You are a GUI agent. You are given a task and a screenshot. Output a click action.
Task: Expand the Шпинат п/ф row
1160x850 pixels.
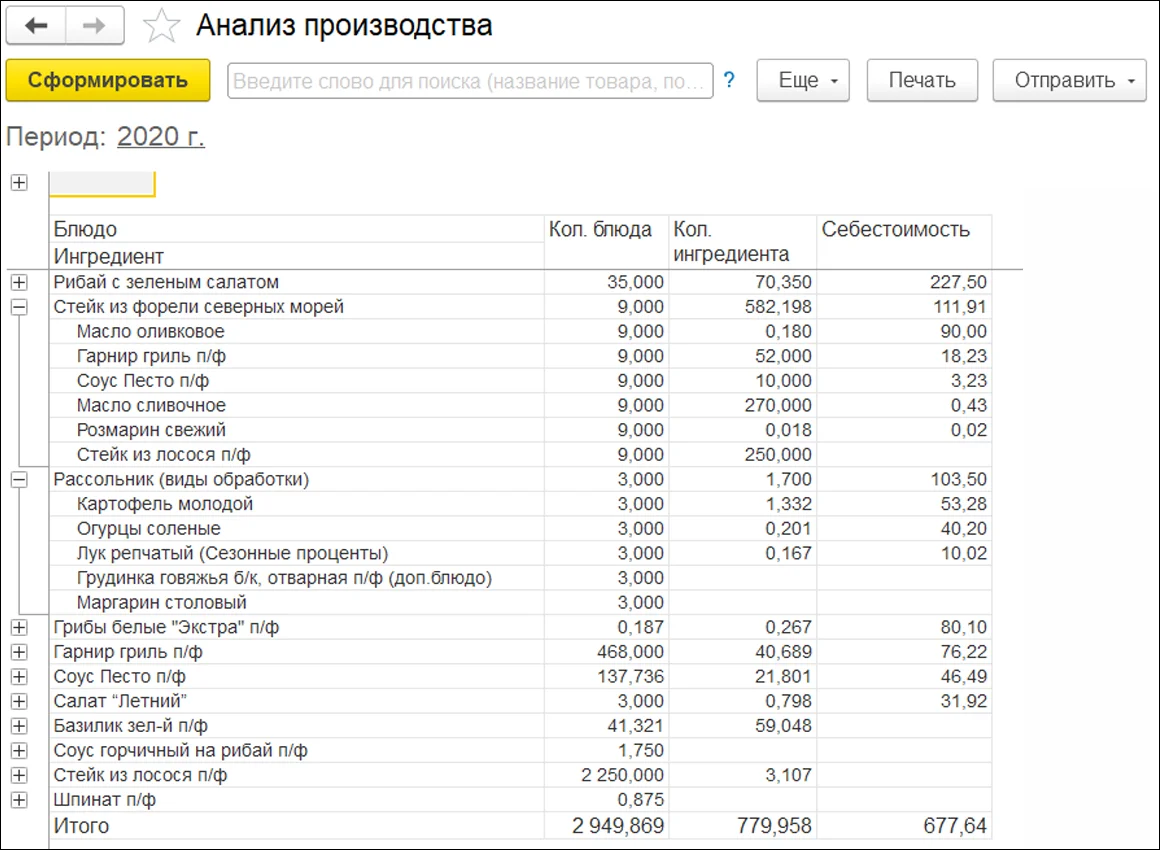click(18, 800)
